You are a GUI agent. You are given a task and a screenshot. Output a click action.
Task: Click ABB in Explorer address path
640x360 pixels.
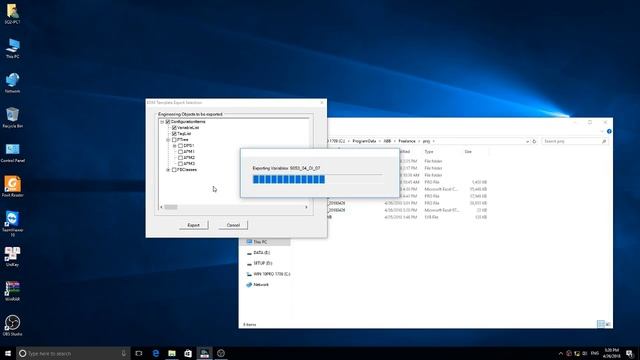(x=387, y=141)
